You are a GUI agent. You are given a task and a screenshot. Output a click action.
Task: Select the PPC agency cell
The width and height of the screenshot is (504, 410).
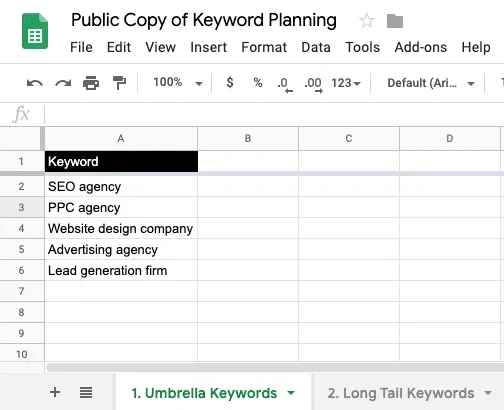pos(121,207)
